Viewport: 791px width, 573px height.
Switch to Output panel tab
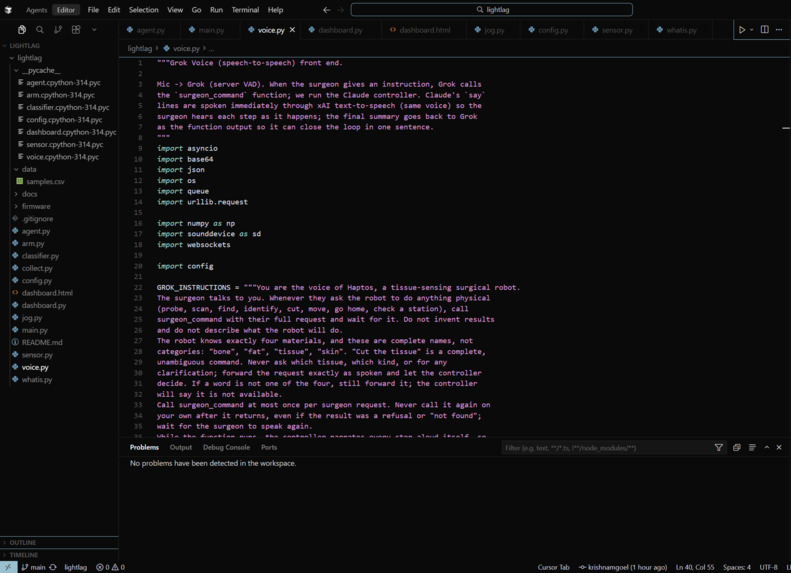click(x=181, y=447)
